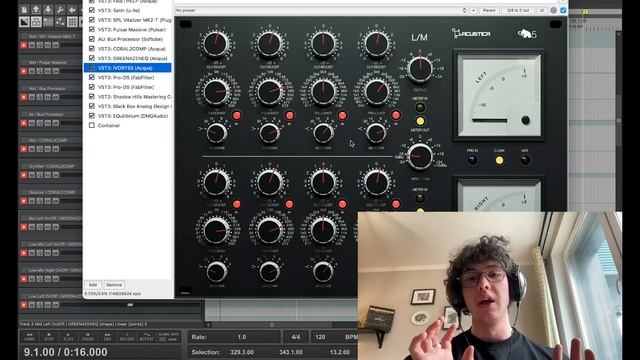Click the Param button

489,10
